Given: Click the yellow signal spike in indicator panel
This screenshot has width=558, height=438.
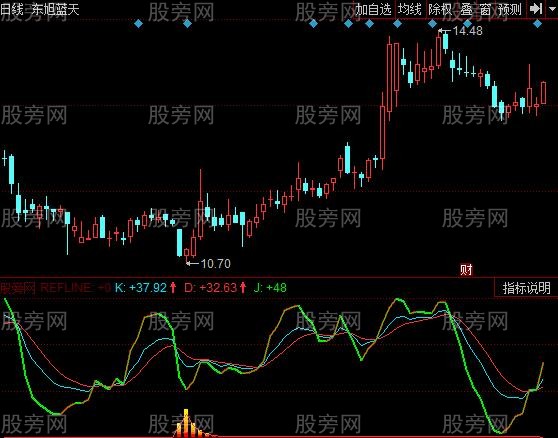Looking at the screenshot, I should click(186, 423).
